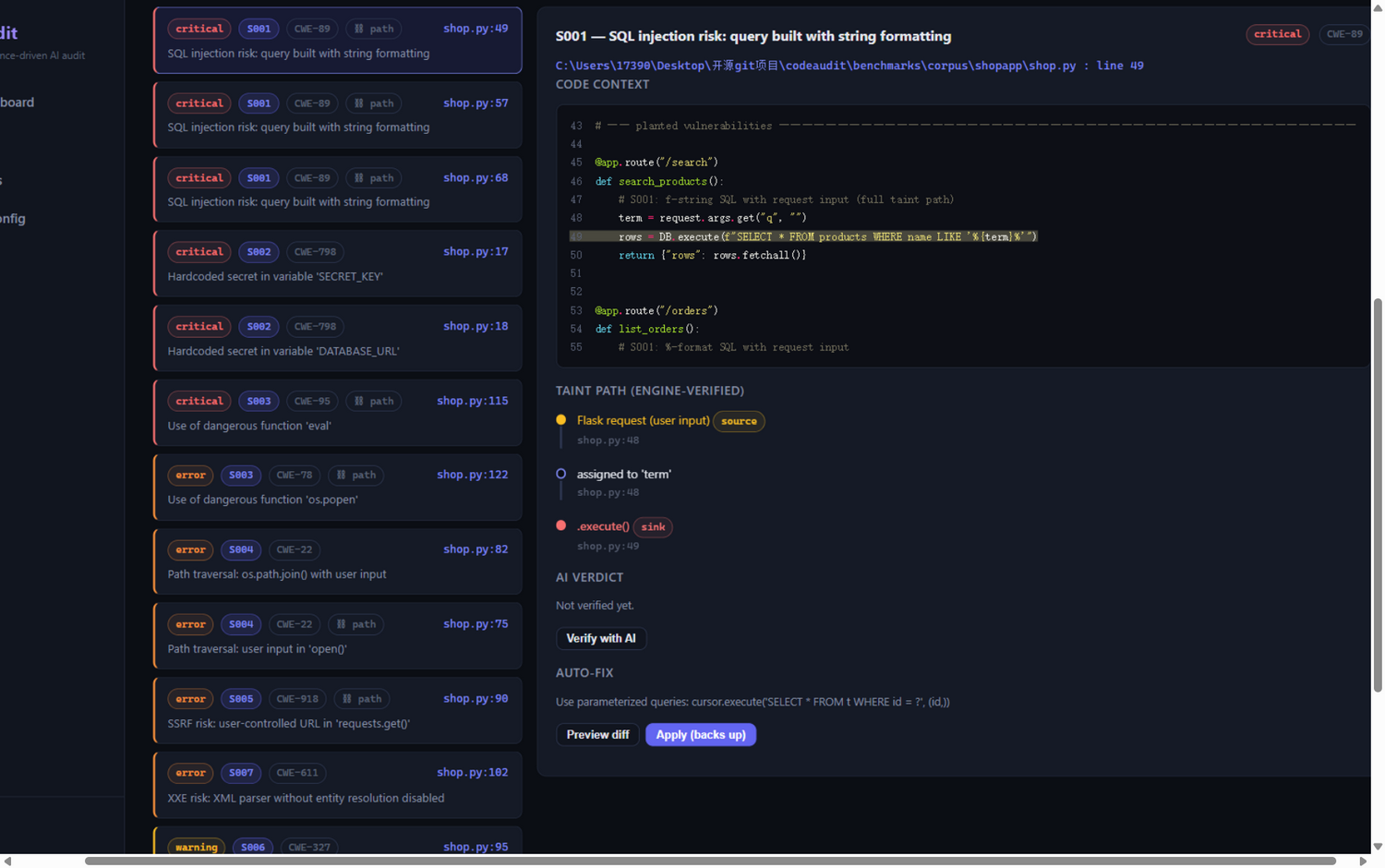The height and width of the screenshot is (868, 1385).
Task: Click the Preview diff button
Action: pos(597,735)
